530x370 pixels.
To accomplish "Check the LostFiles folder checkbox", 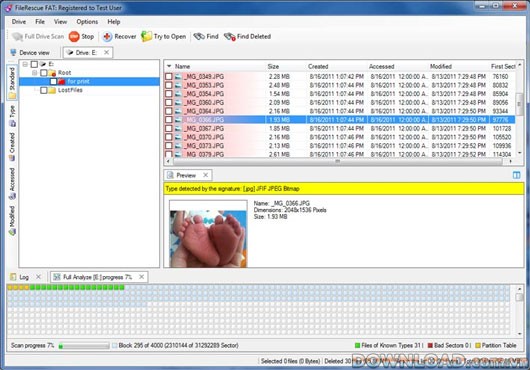I will point(44,90).
